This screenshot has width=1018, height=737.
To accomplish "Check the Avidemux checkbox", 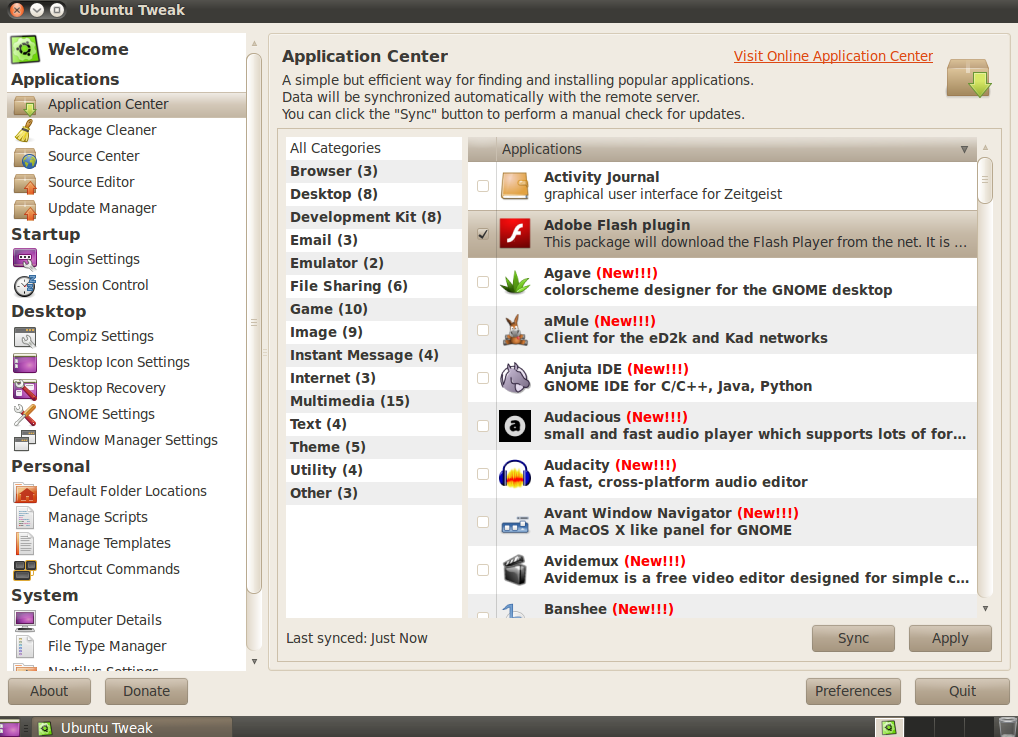I will [483, 570].
